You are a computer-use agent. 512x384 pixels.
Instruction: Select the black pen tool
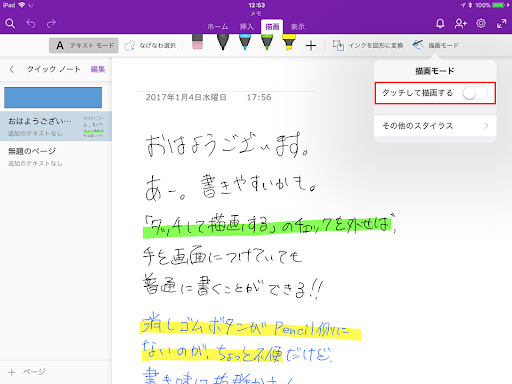tap(223, 42)
